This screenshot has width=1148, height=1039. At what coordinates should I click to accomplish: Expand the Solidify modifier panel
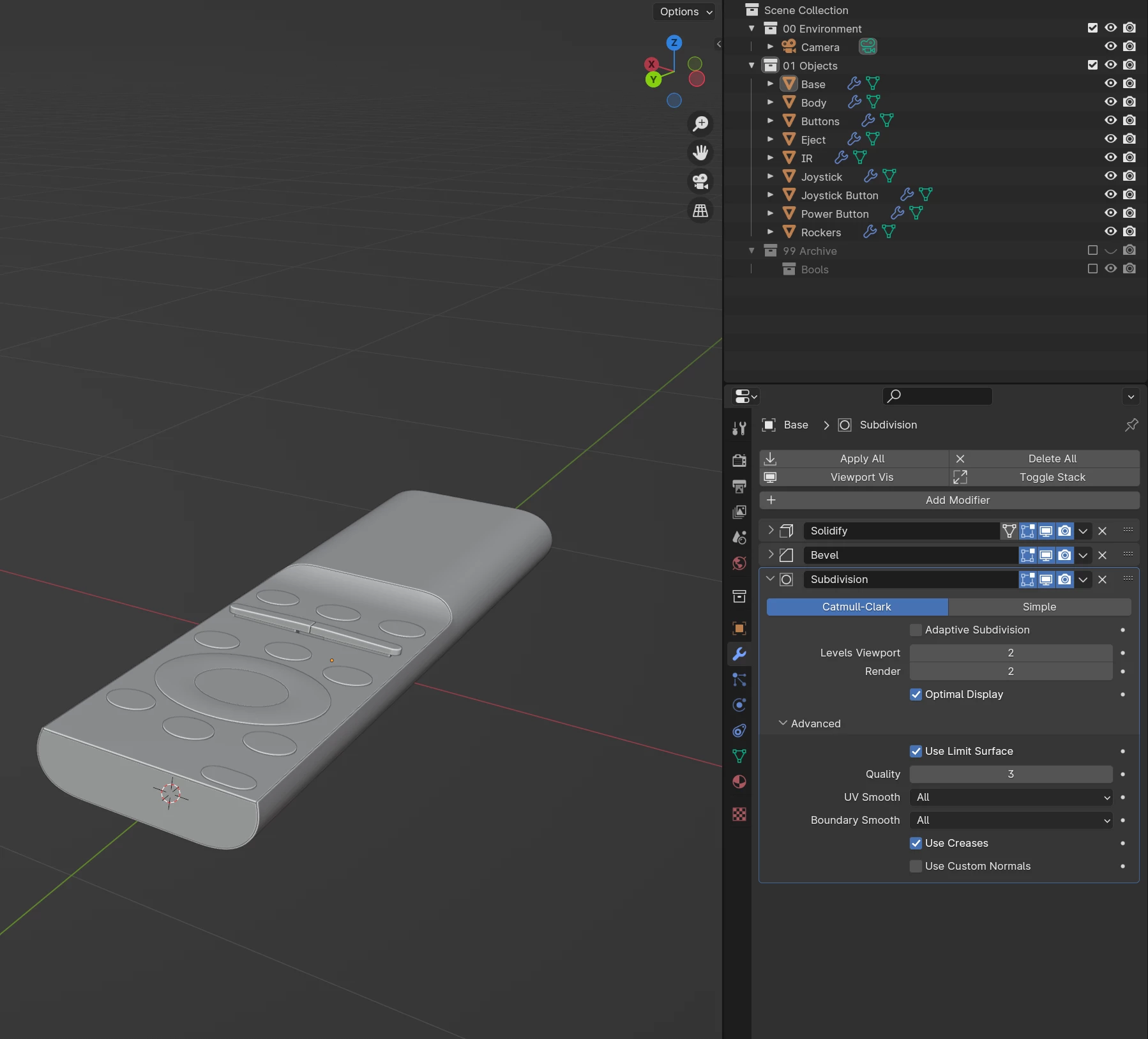(x=771, y=530)
